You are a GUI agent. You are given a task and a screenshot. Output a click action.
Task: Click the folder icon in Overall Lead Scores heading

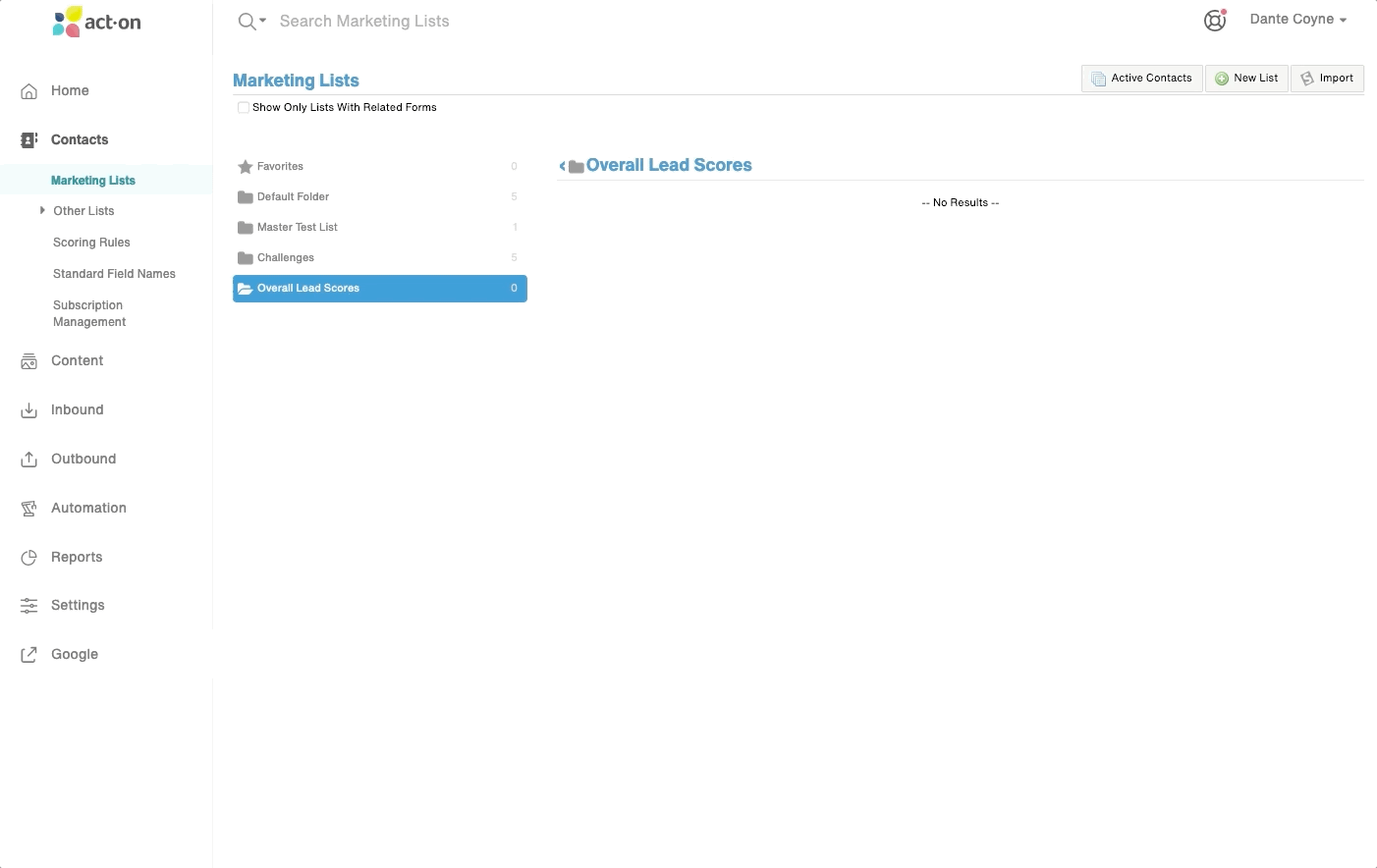577,167
